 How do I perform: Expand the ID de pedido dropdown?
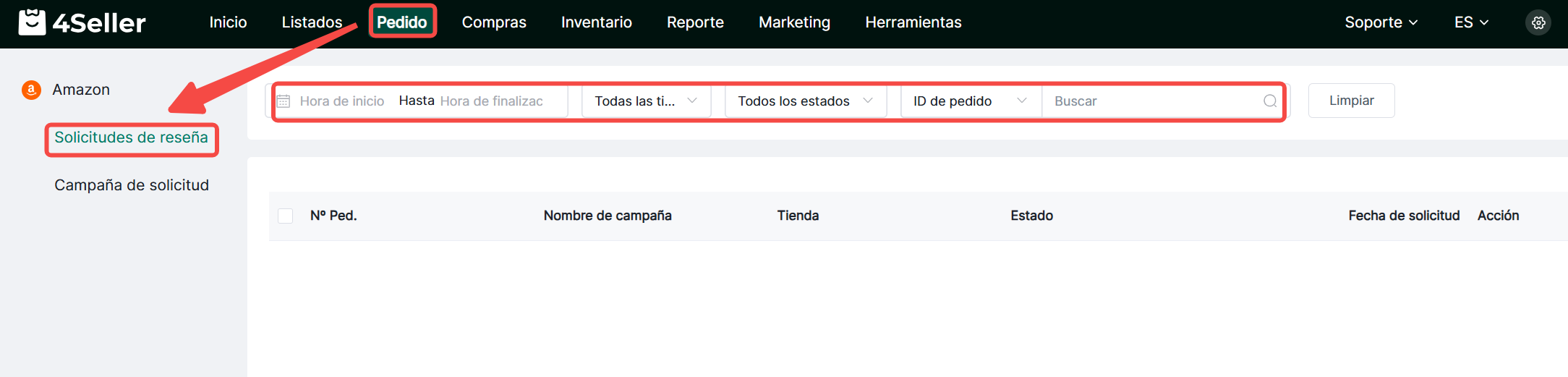pos(969,101)
